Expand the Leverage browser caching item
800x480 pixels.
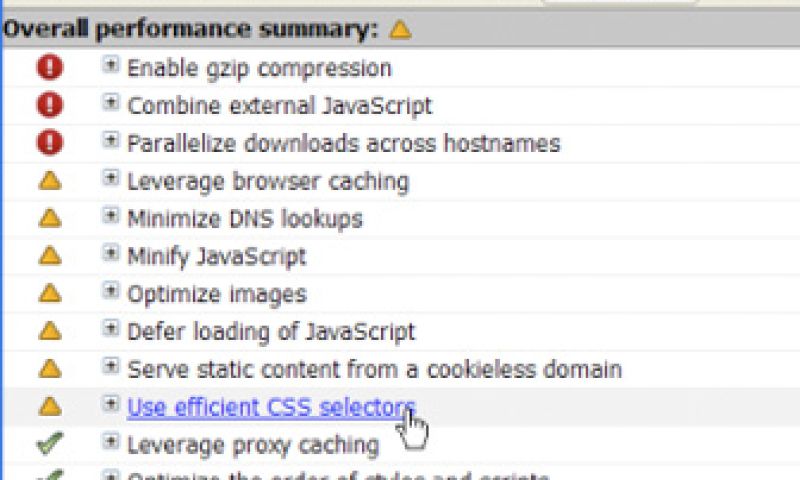pyautogui.click(x=111, y=178)
